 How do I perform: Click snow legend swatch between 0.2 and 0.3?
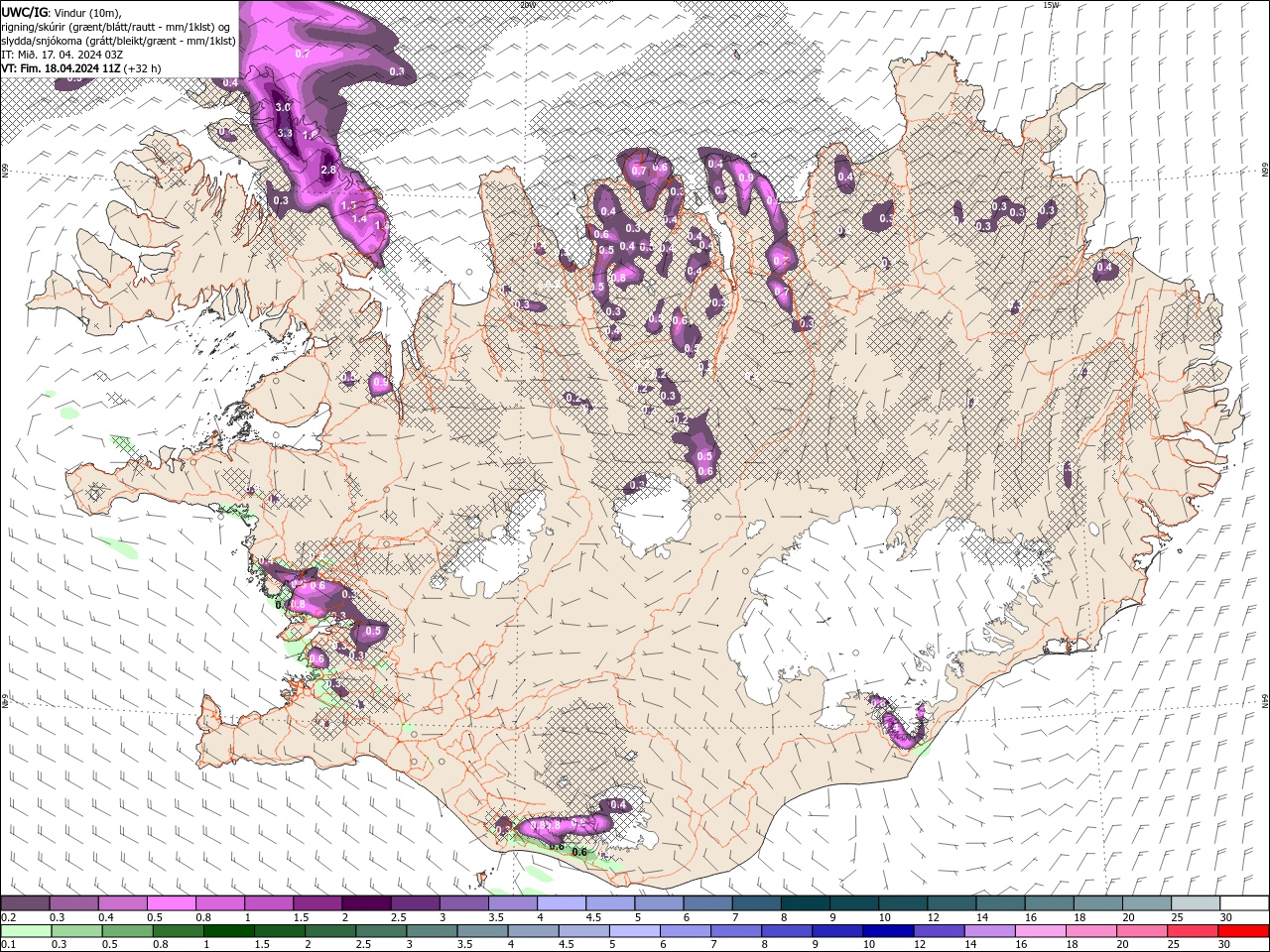pyautogui.click(x=25, y=903)
